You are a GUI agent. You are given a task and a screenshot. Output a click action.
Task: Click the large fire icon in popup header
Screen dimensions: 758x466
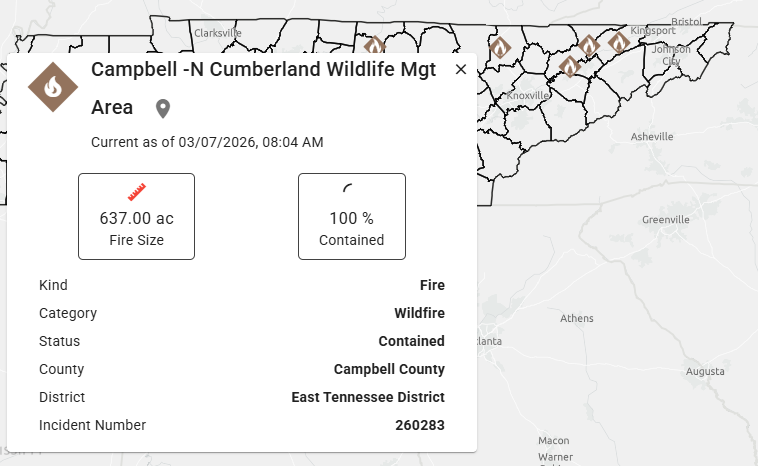click(x=53, y=88)
